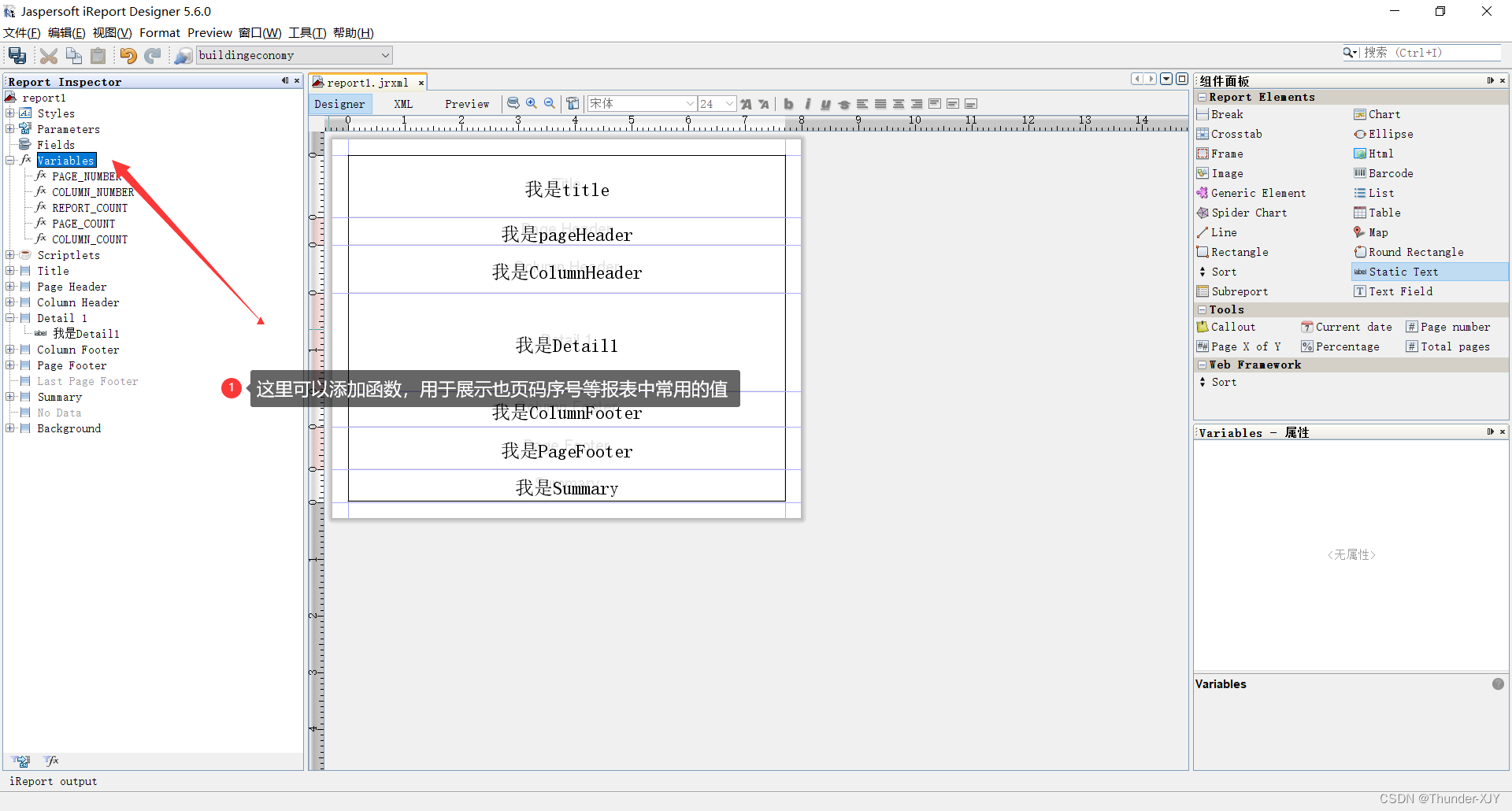The image size is (1512, 811).
Task: Switch to the Designer view tab
Action: tap(339, 104)
